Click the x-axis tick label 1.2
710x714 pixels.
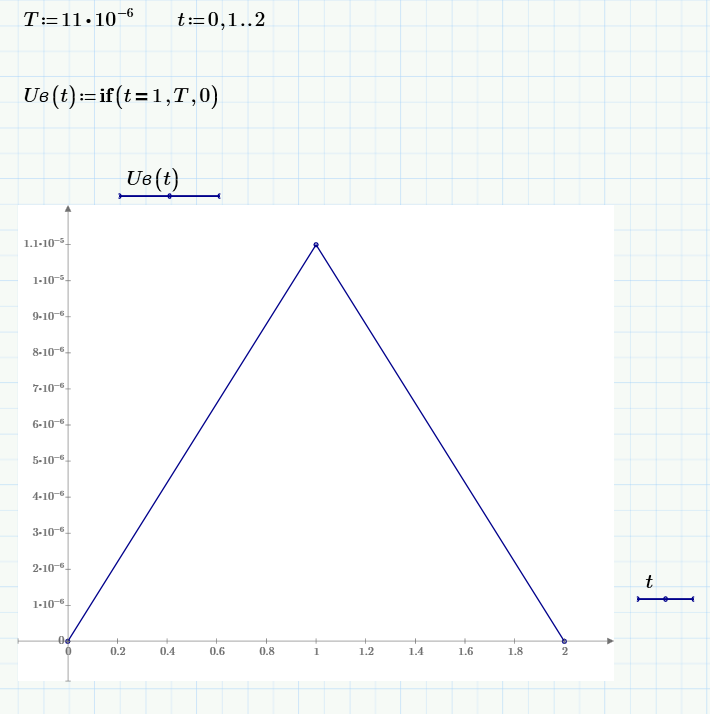pyautogui.click(x=366, y=652)
